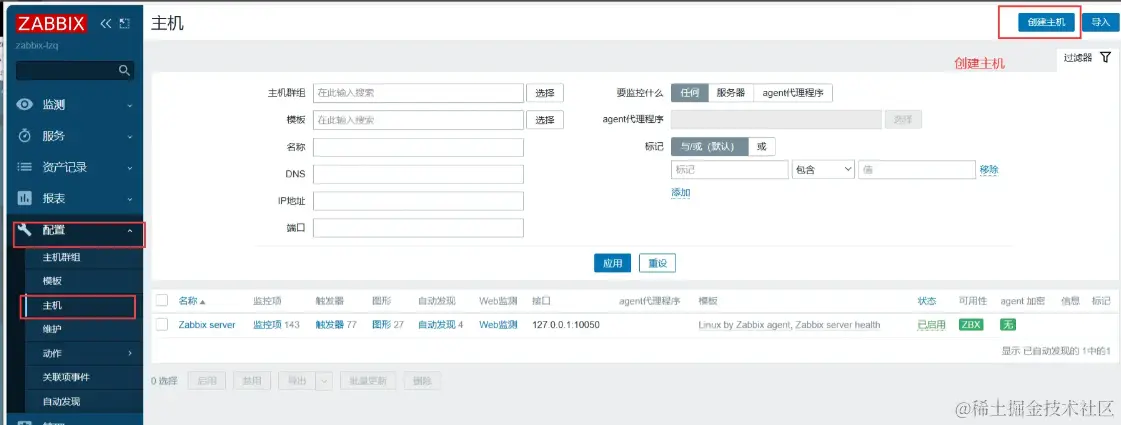Click the ZBX availability badge

(971, 325)
